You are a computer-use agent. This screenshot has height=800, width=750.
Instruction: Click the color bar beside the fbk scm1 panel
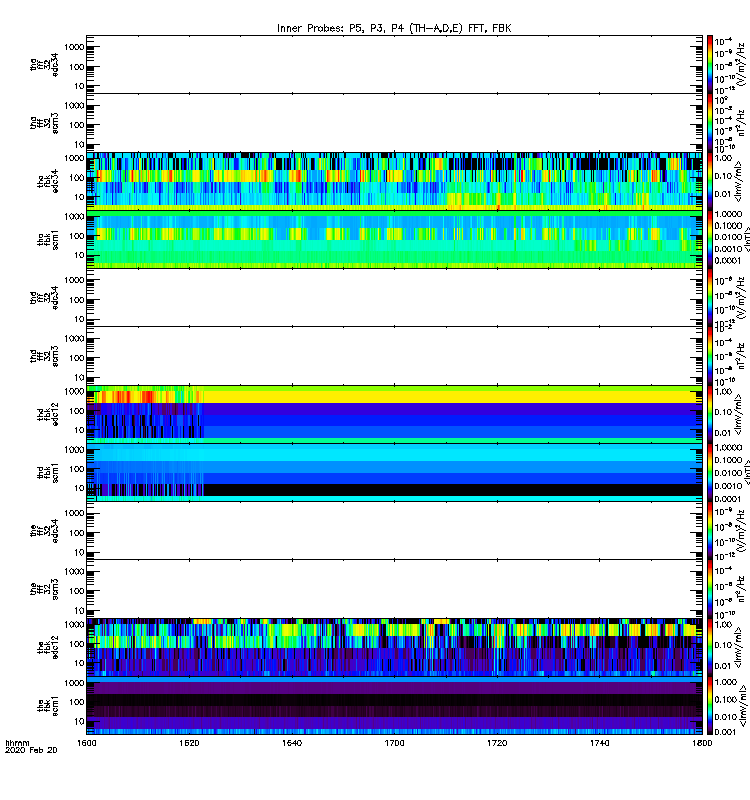pos(710,706)
